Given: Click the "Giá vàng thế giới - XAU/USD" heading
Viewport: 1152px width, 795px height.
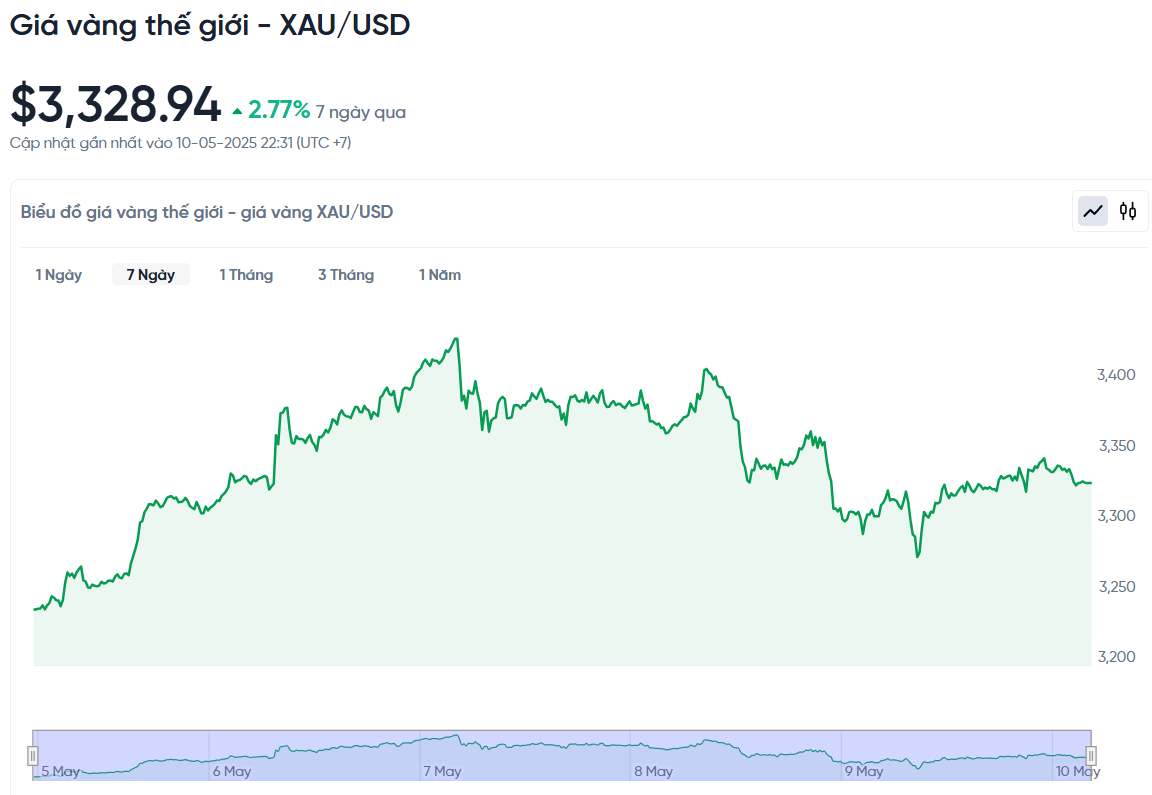Looking at the screenshot, I should (x=210, y=25).
